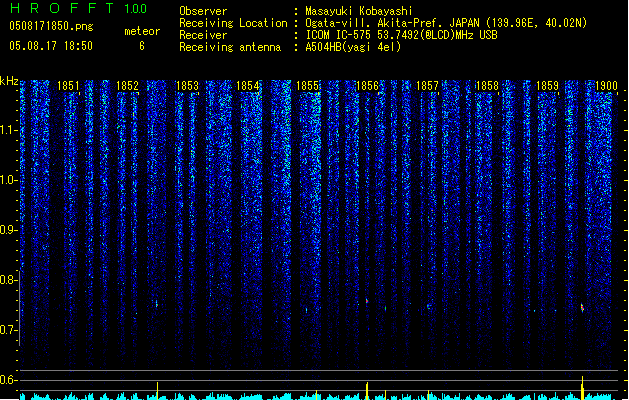The height and width of the screenshot is (400, 629).
Task: Click the 0.6 kHz axis label
Action: [x=9, y=380]
